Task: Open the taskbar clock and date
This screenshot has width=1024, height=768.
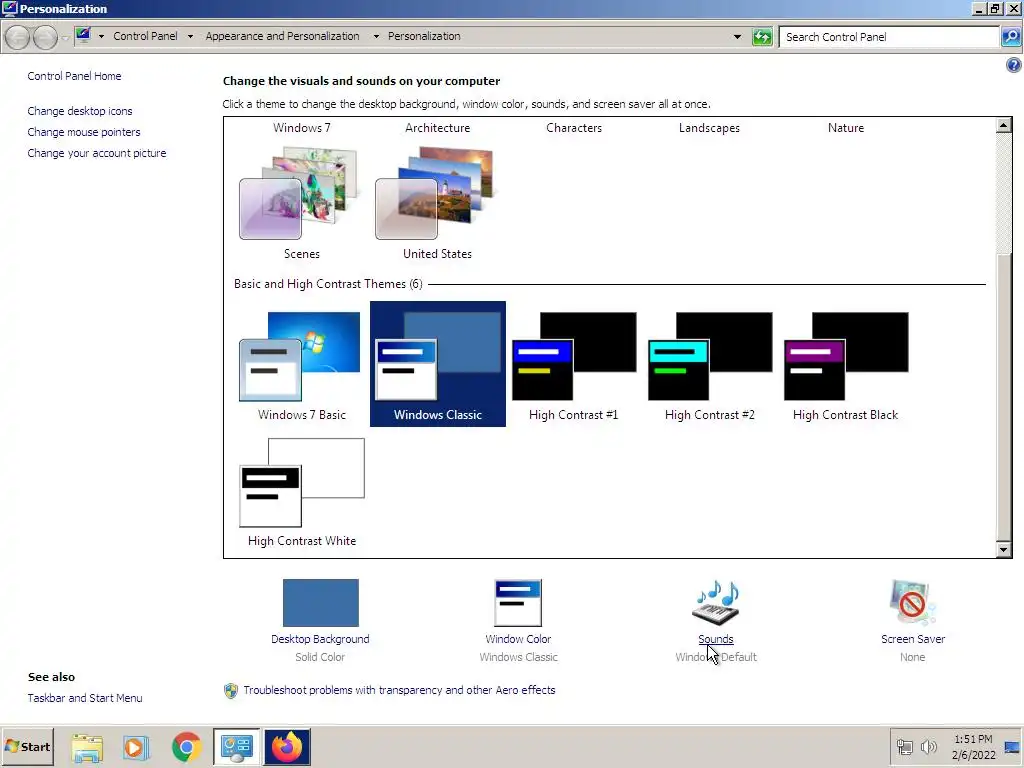Action: 973,746
